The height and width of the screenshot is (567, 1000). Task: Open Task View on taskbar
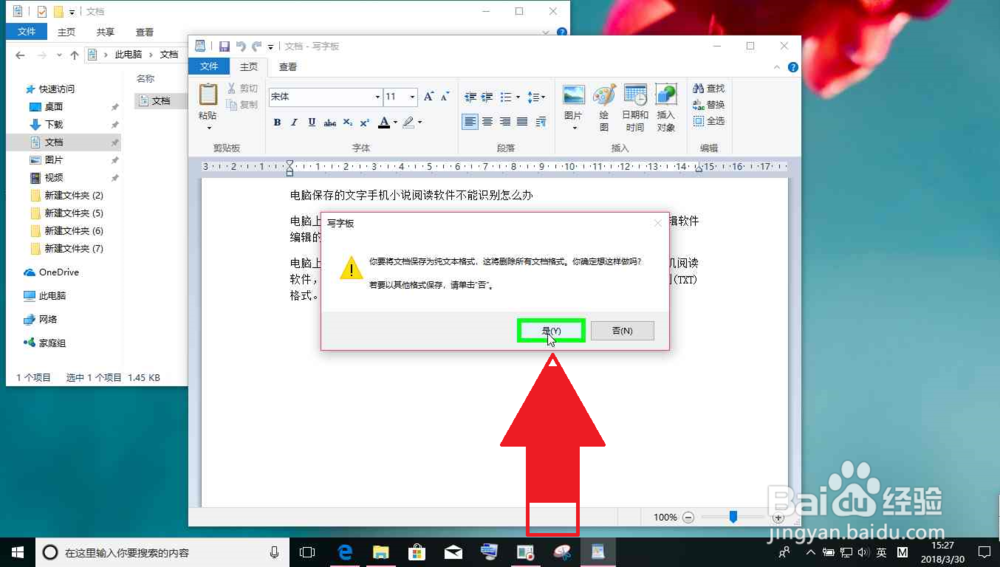pos(307,552)
